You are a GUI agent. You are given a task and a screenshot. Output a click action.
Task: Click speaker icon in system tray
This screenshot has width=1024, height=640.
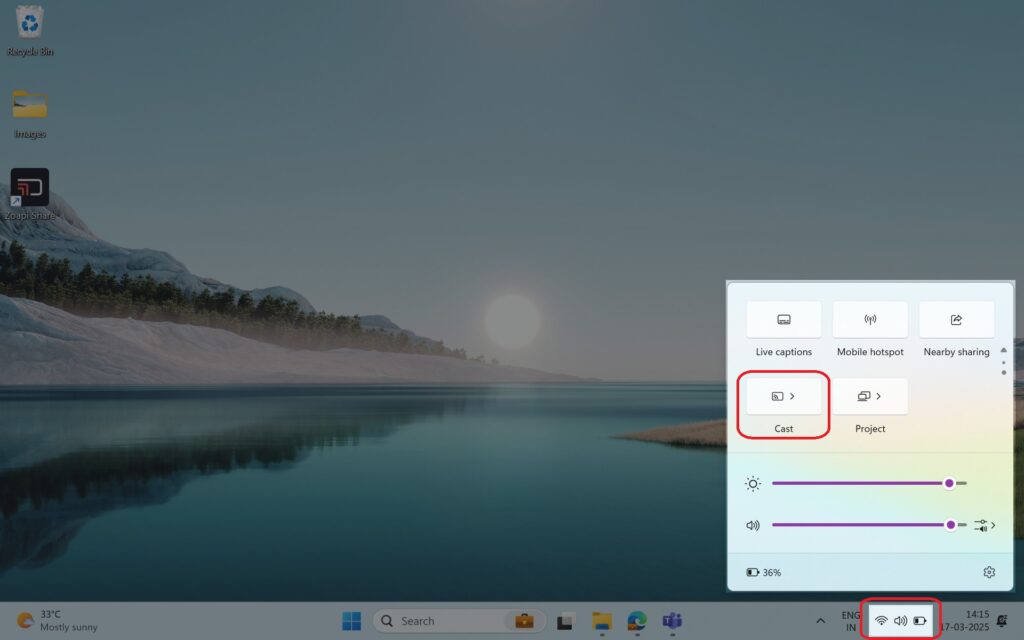pyautogui.click(x=901, y=620)
